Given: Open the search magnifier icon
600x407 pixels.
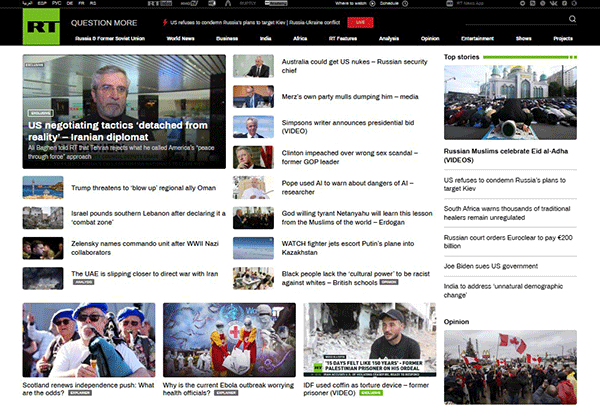Looking at the screenshot, I should click(572, 19).
